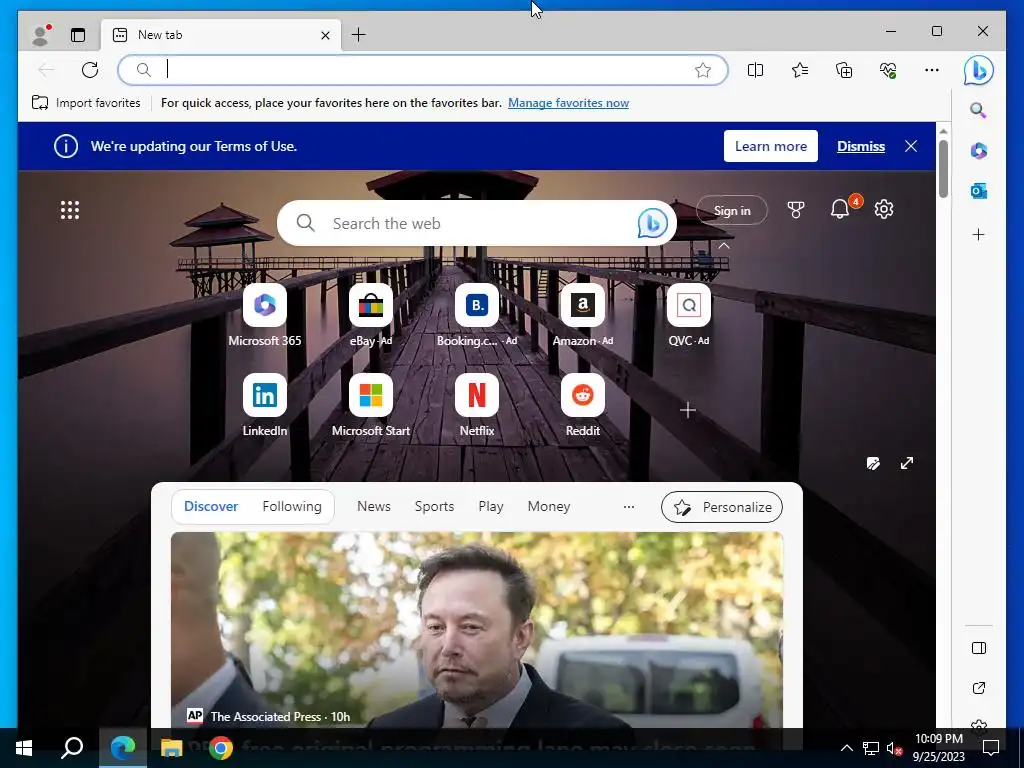This screenshot has height=768, width=1024.
Task: Open link in new window sidebar icon
Action: tap(978, 688)
